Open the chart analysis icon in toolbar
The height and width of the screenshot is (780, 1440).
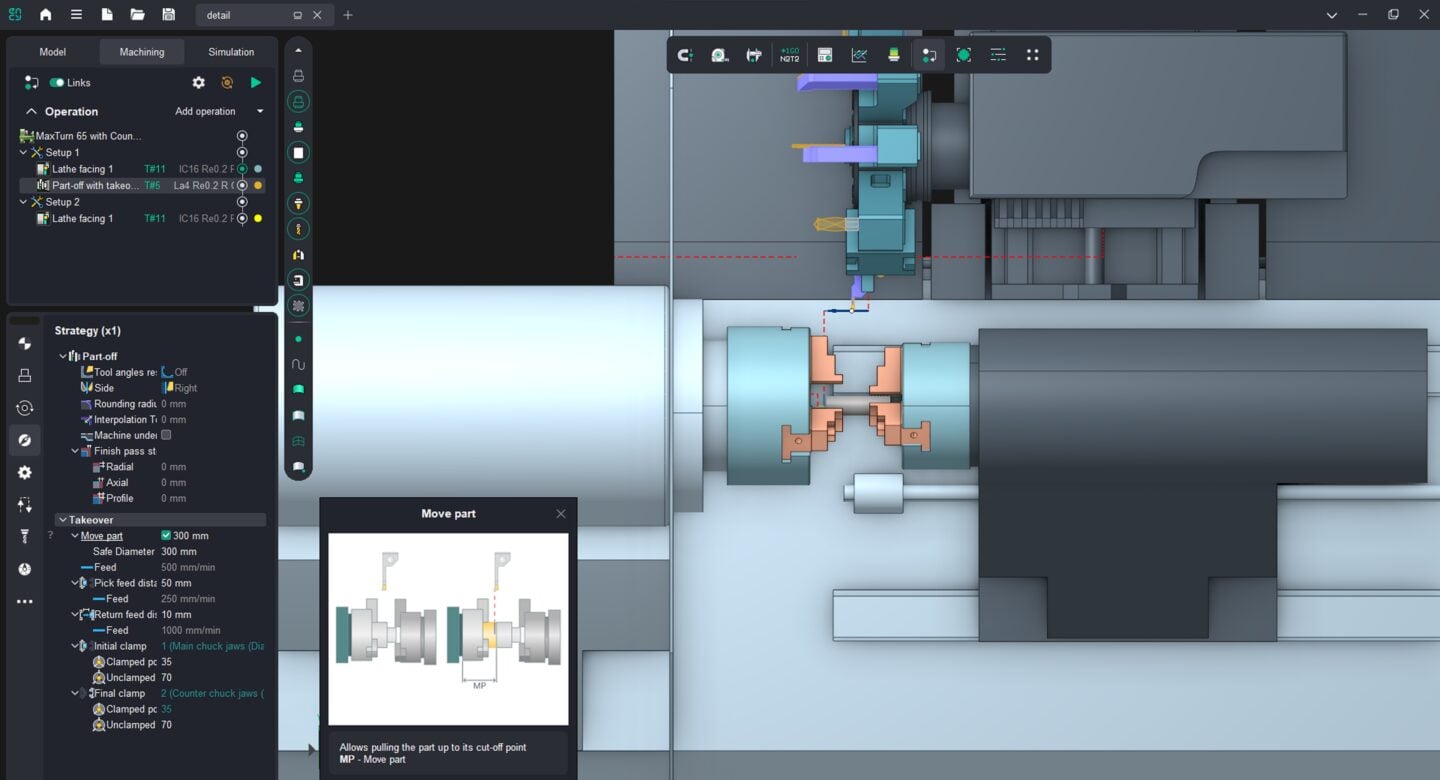pos(859,55)
